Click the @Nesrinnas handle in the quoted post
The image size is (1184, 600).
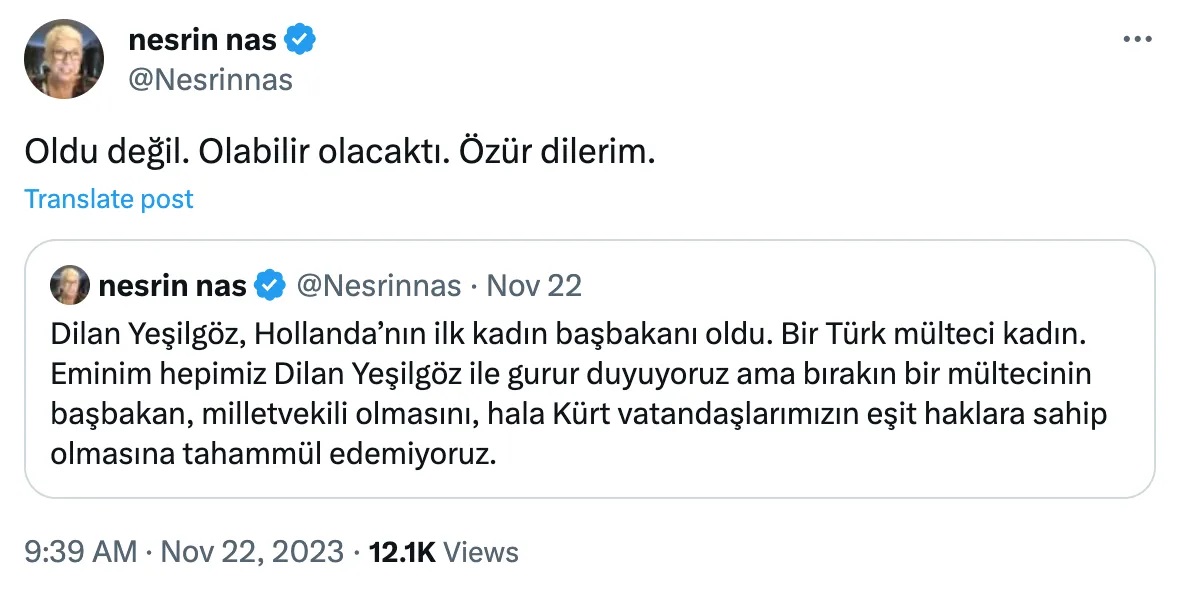(379, 287)
